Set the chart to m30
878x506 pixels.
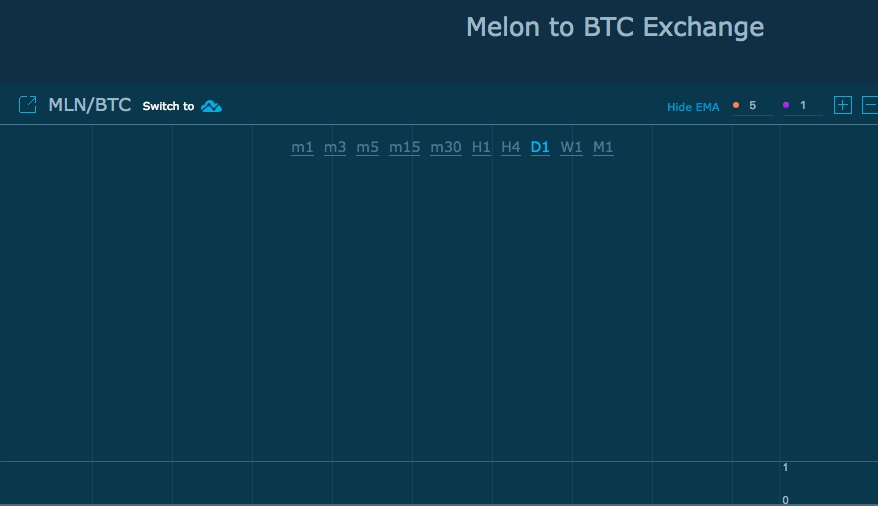click(x=446, y=148)
